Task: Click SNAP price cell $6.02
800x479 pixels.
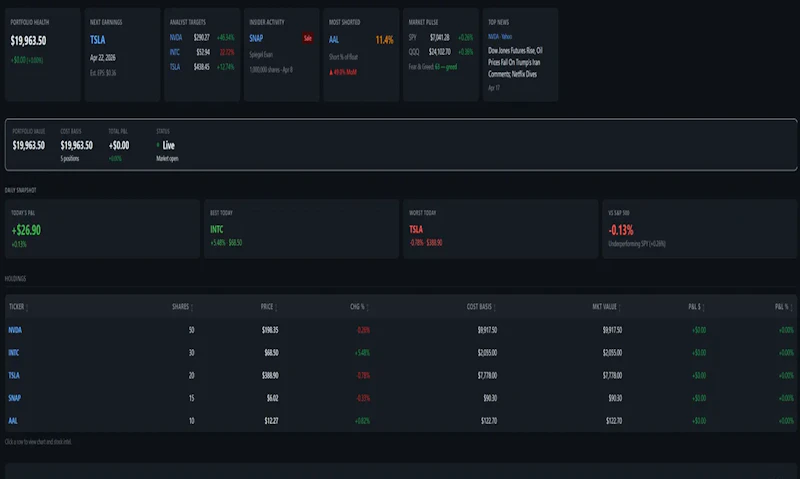Action: tap(272, 398)
